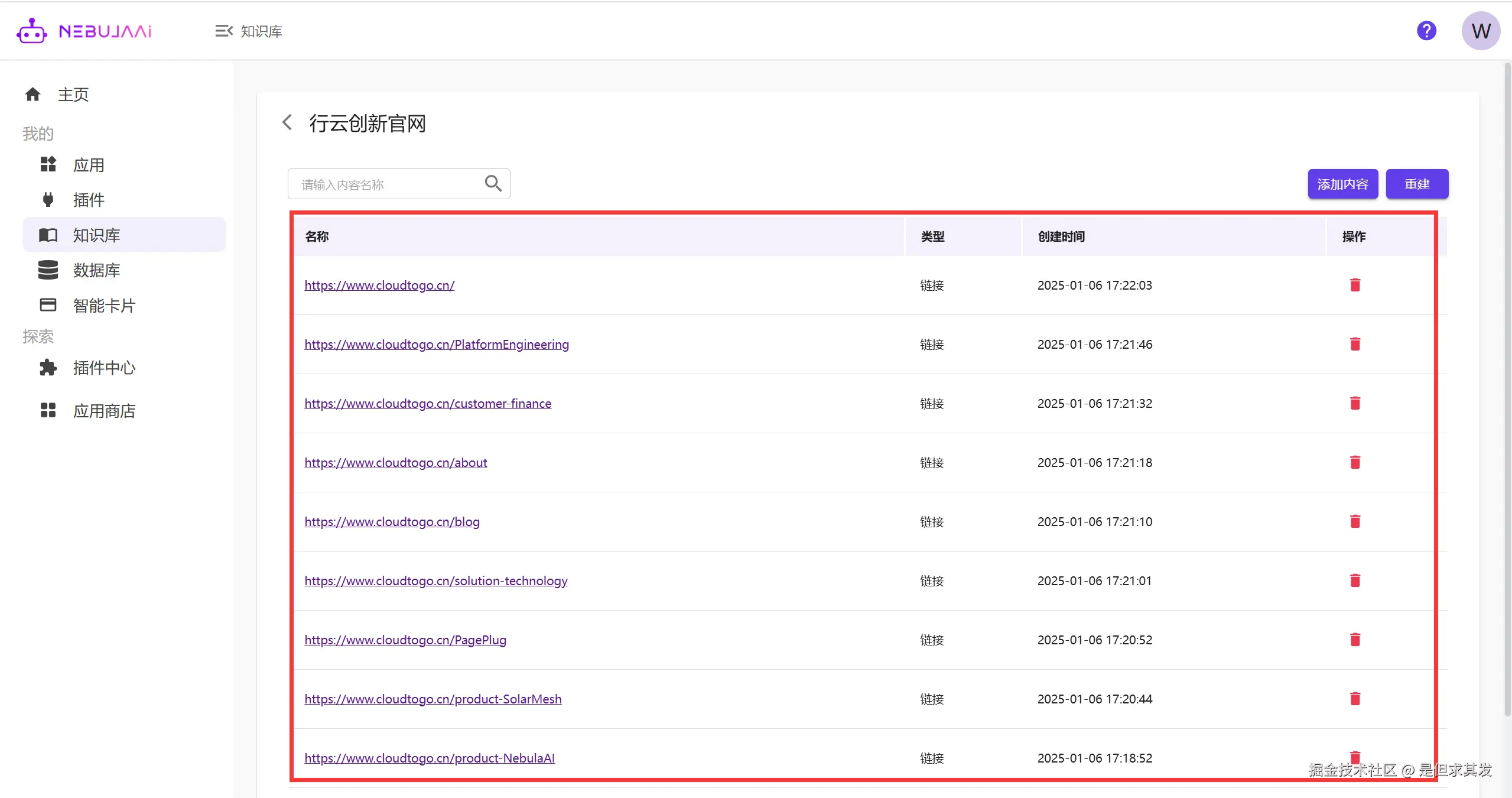This screenshot has height=798, width=1512.
Task: Click the help question mark icon
Action: pyautogui.click(x=1426, y=31)
